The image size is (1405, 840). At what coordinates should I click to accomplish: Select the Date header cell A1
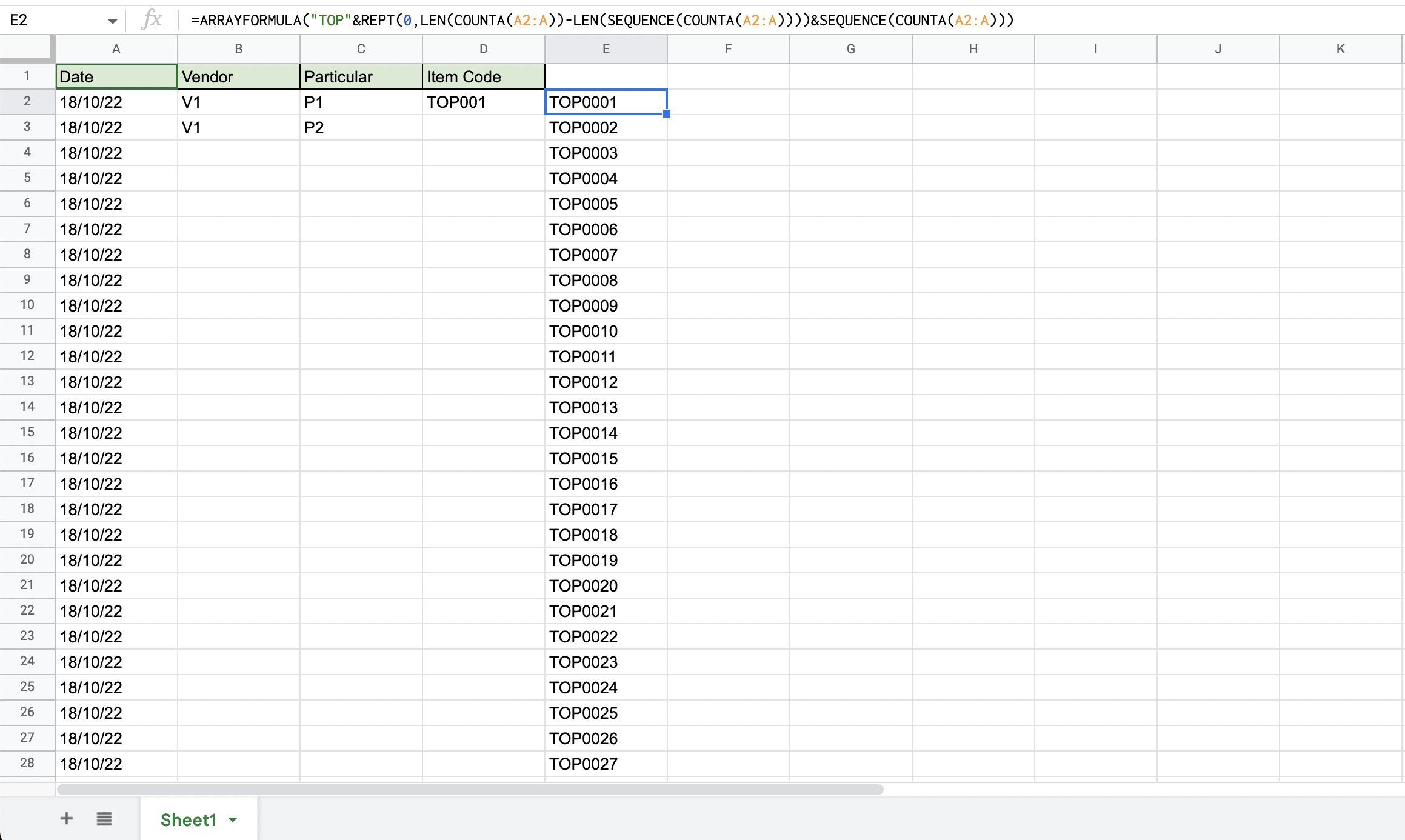pos(115,76)
